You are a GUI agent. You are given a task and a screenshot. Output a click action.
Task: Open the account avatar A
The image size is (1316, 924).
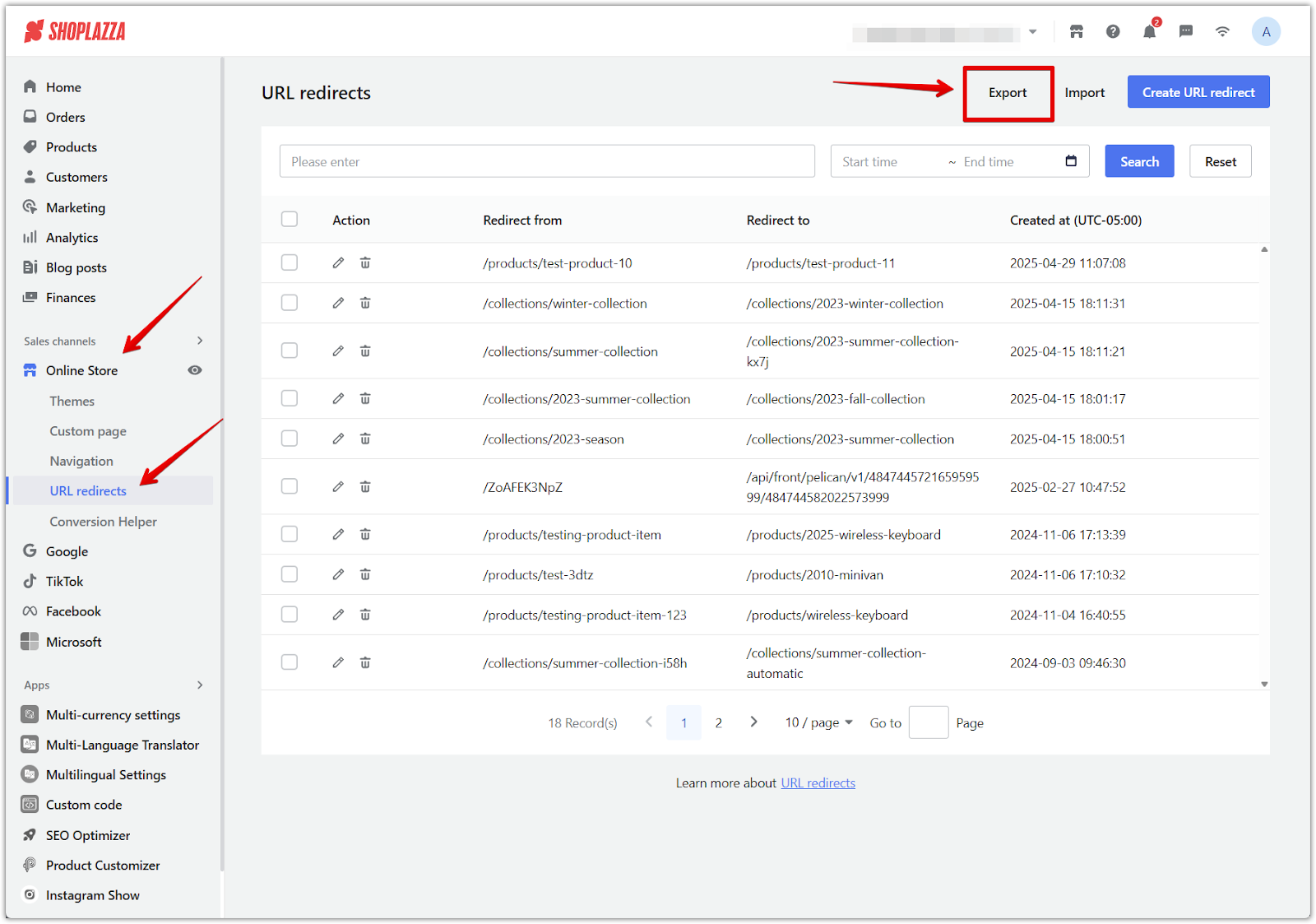[1266, 32]
